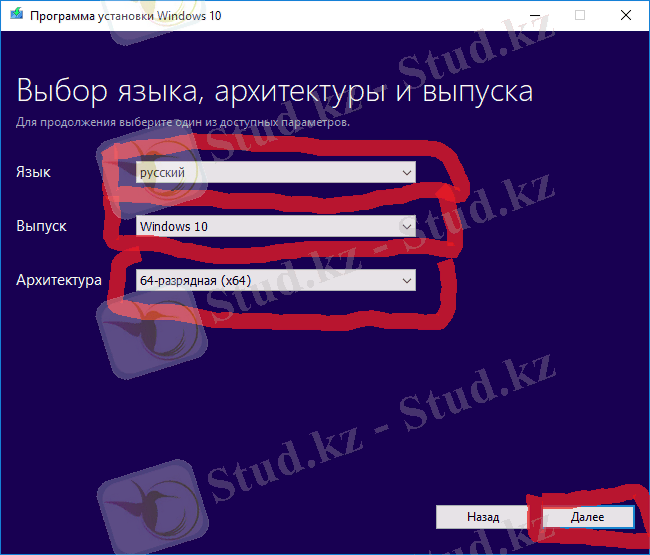Click the Выпуск label
The width and height of the screenshot is (650, 555).
tap(41, 226)
